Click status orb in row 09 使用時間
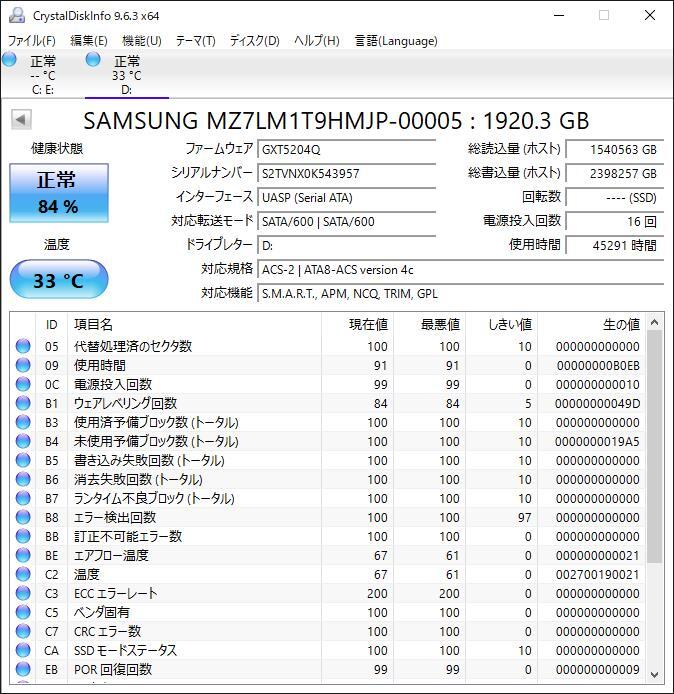Screen dimensions: 674x694 [x=23, y=365]
